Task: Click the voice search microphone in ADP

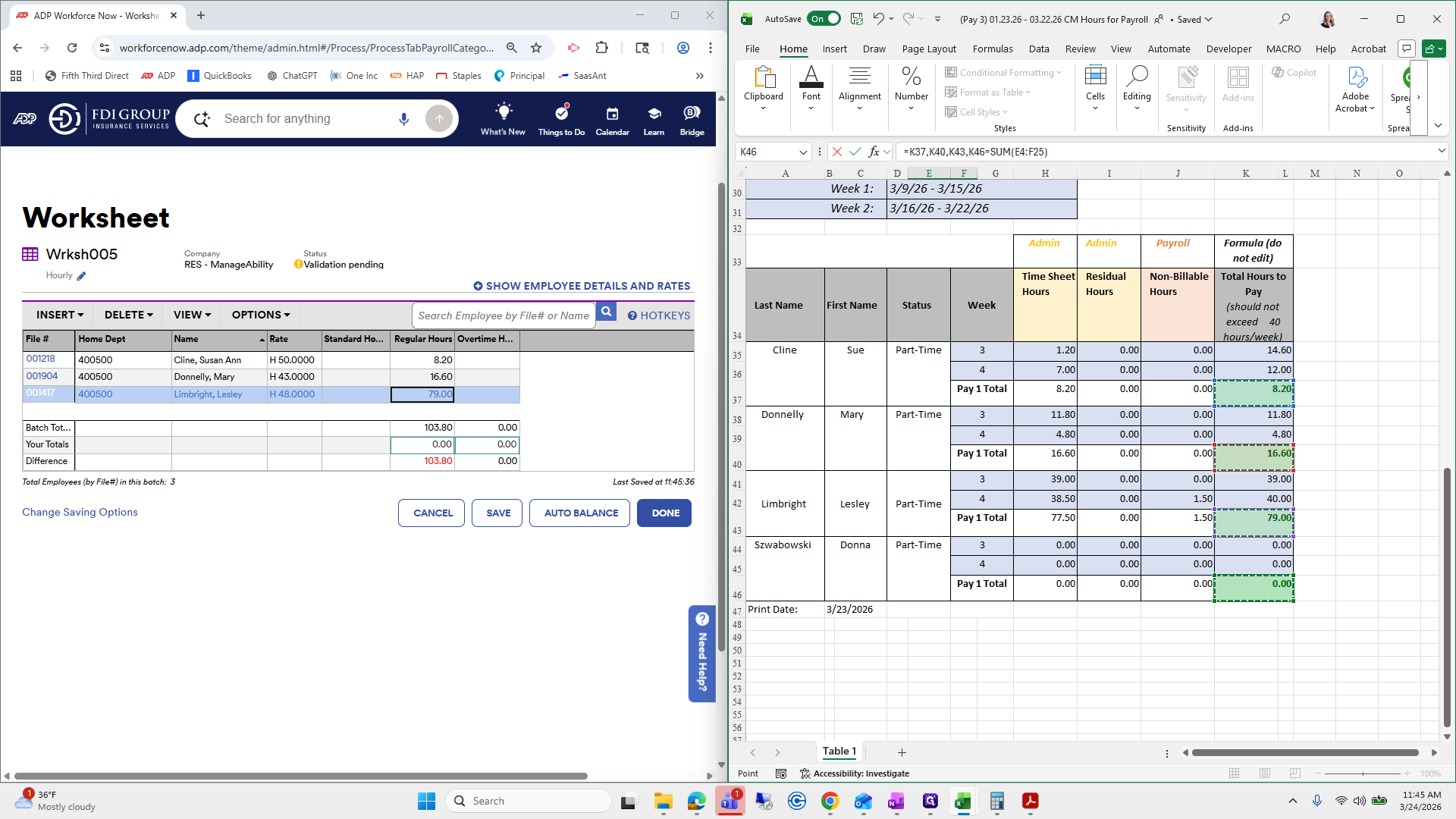Action: [403, 119]
